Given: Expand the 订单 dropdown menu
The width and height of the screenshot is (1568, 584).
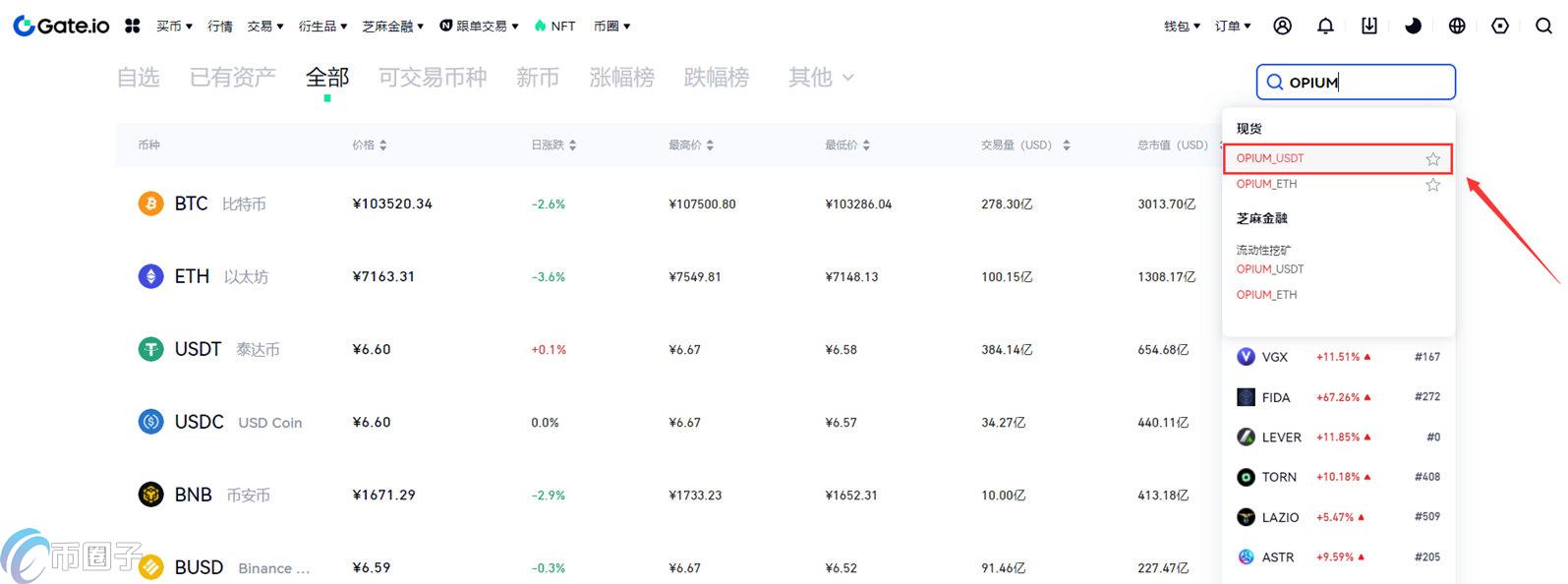Looking at the screenshot, I should click(x=1233, y=26).
